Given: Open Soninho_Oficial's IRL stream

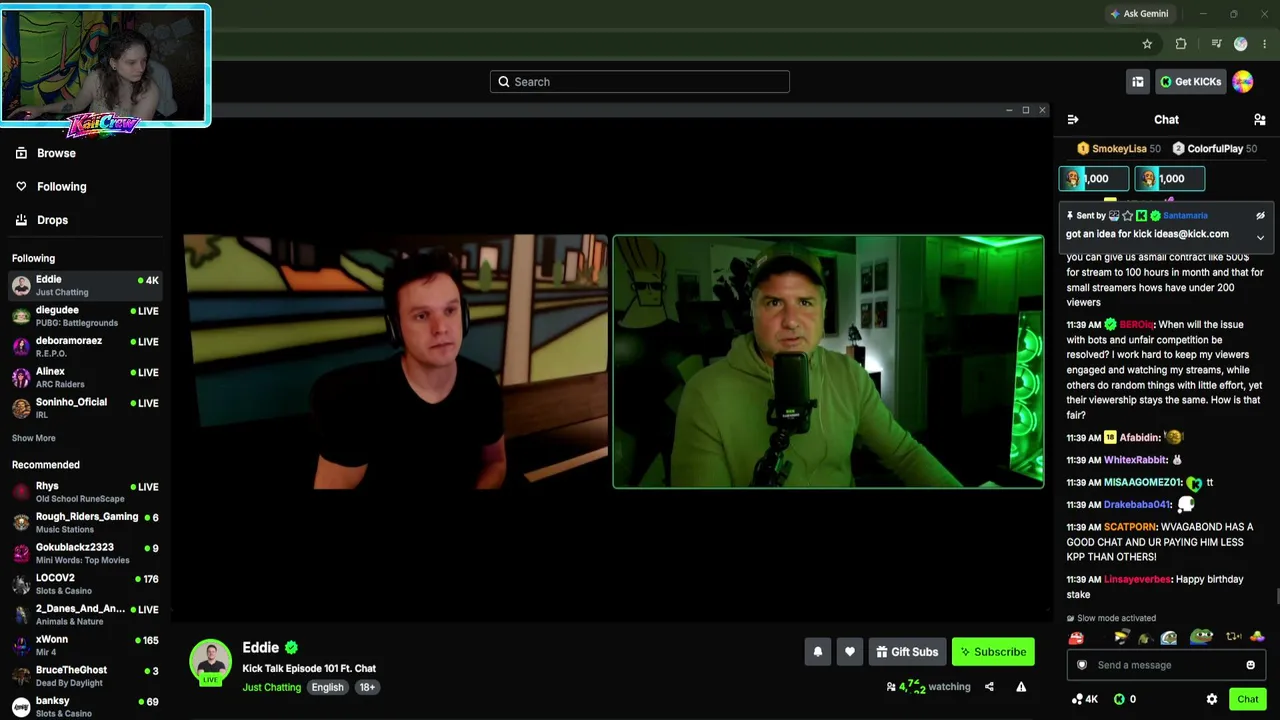Looking at the screenshot, I should coord(85,408).
